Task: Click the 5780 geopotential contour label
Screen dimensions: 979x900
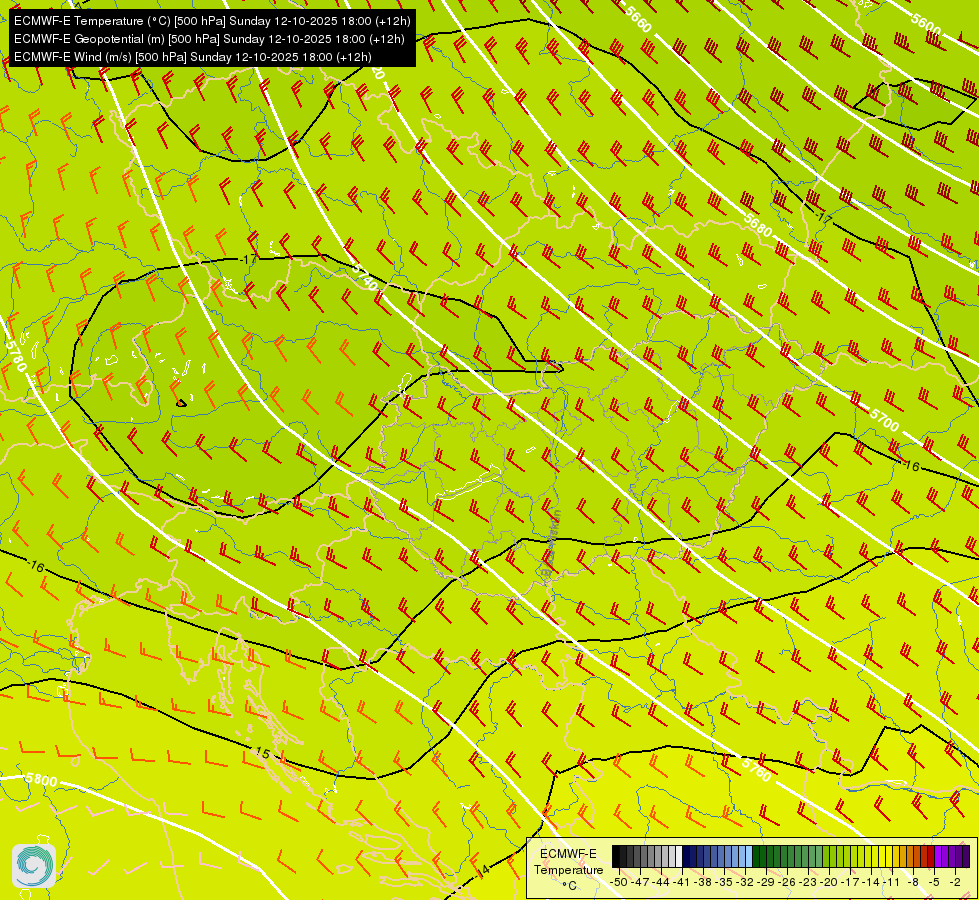Action: coord(16,355)
